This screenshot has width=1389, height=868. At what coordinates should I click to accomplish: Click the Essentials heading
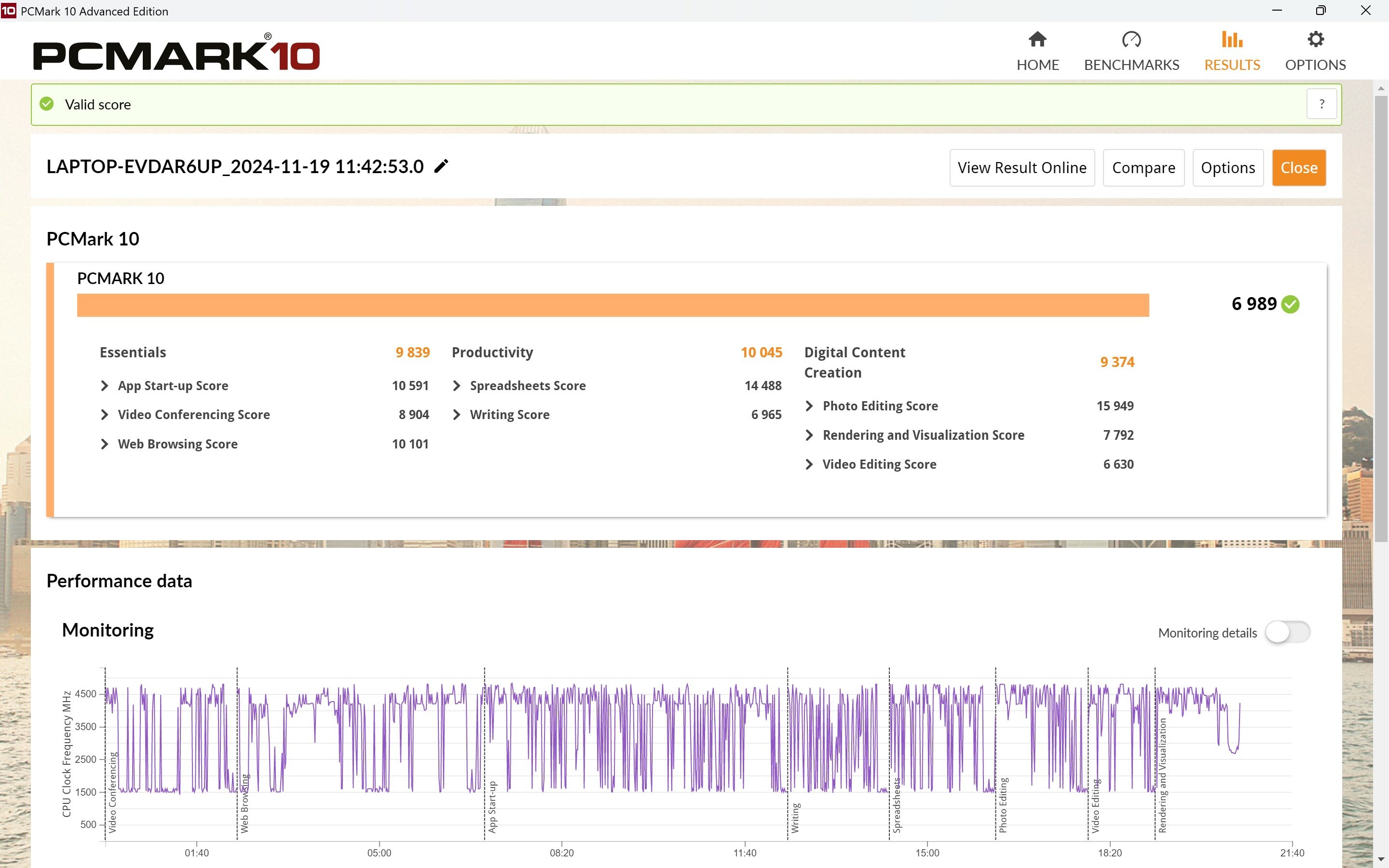pos(133,353)
